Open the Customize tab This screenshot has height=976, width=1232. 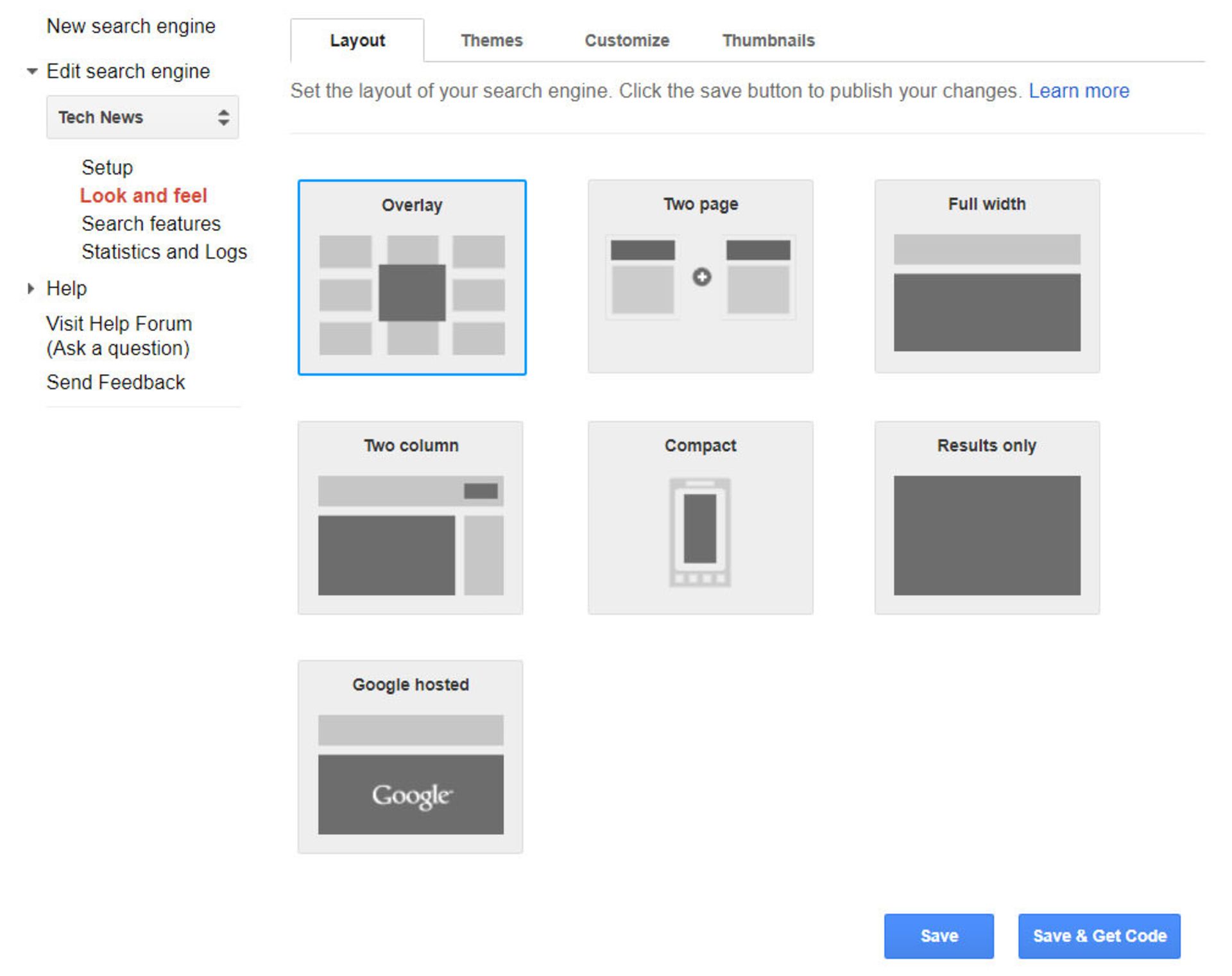(626, 40)
